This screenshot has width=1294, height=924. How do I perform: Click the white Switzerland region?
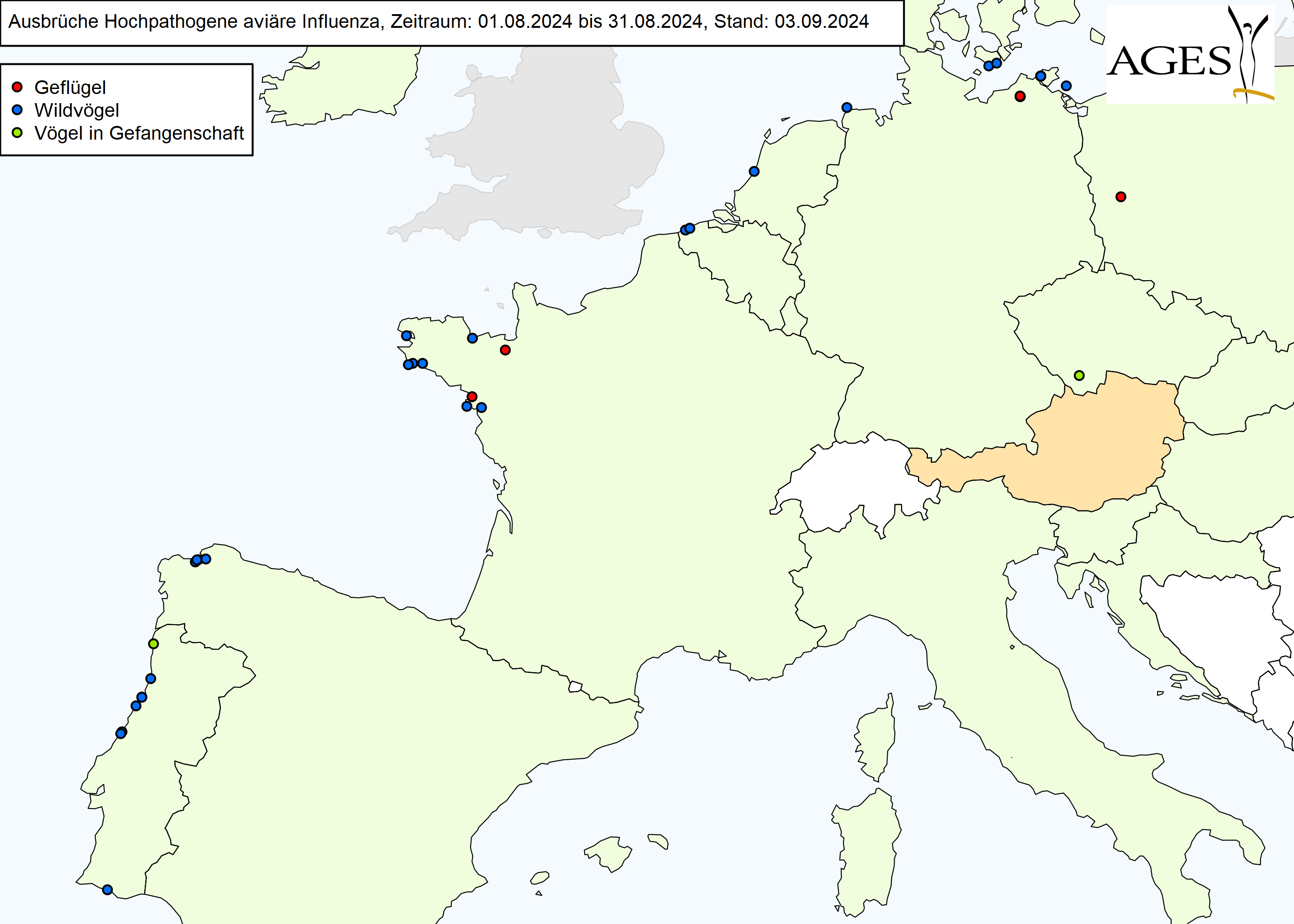854,484
